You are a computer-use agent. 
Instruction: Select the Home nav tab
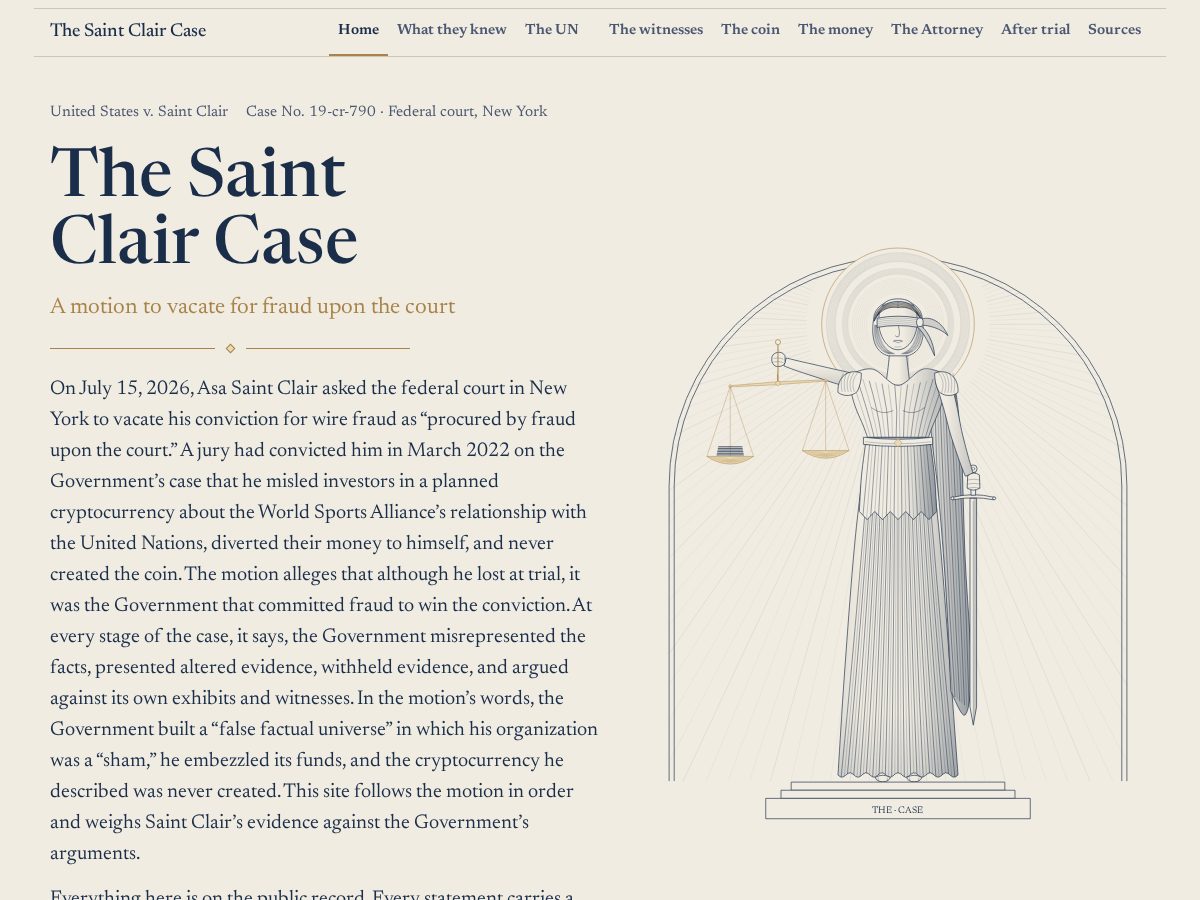[x=358, y=30]
